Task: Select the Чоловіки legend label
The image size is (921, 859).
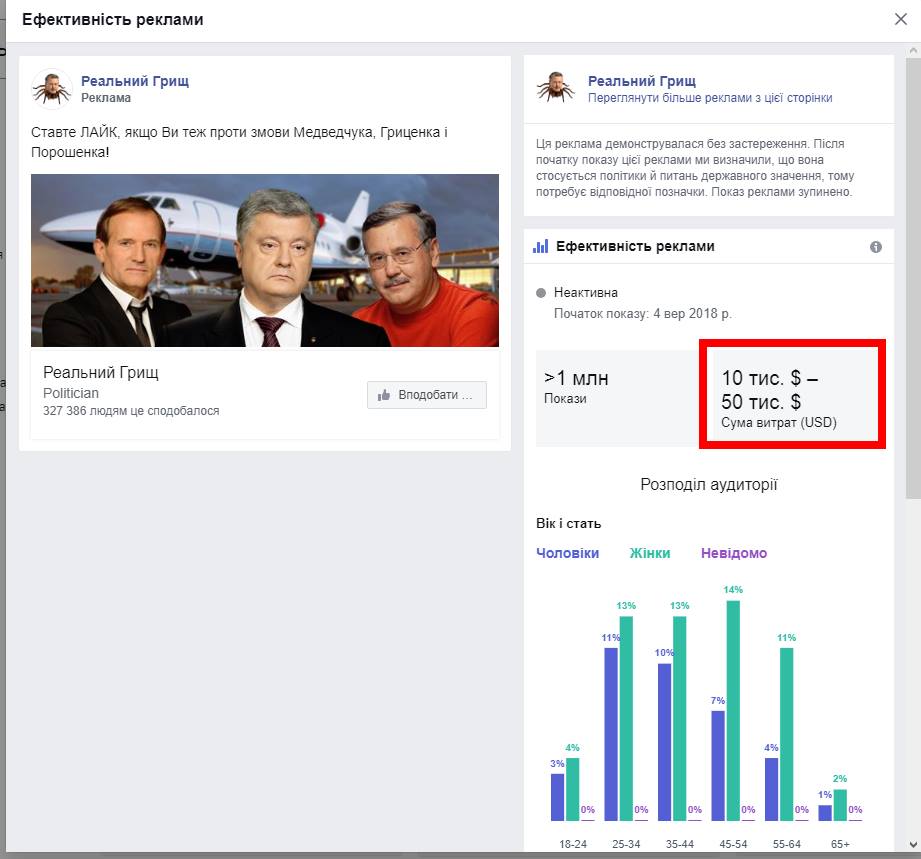Action: pos(567,553)
